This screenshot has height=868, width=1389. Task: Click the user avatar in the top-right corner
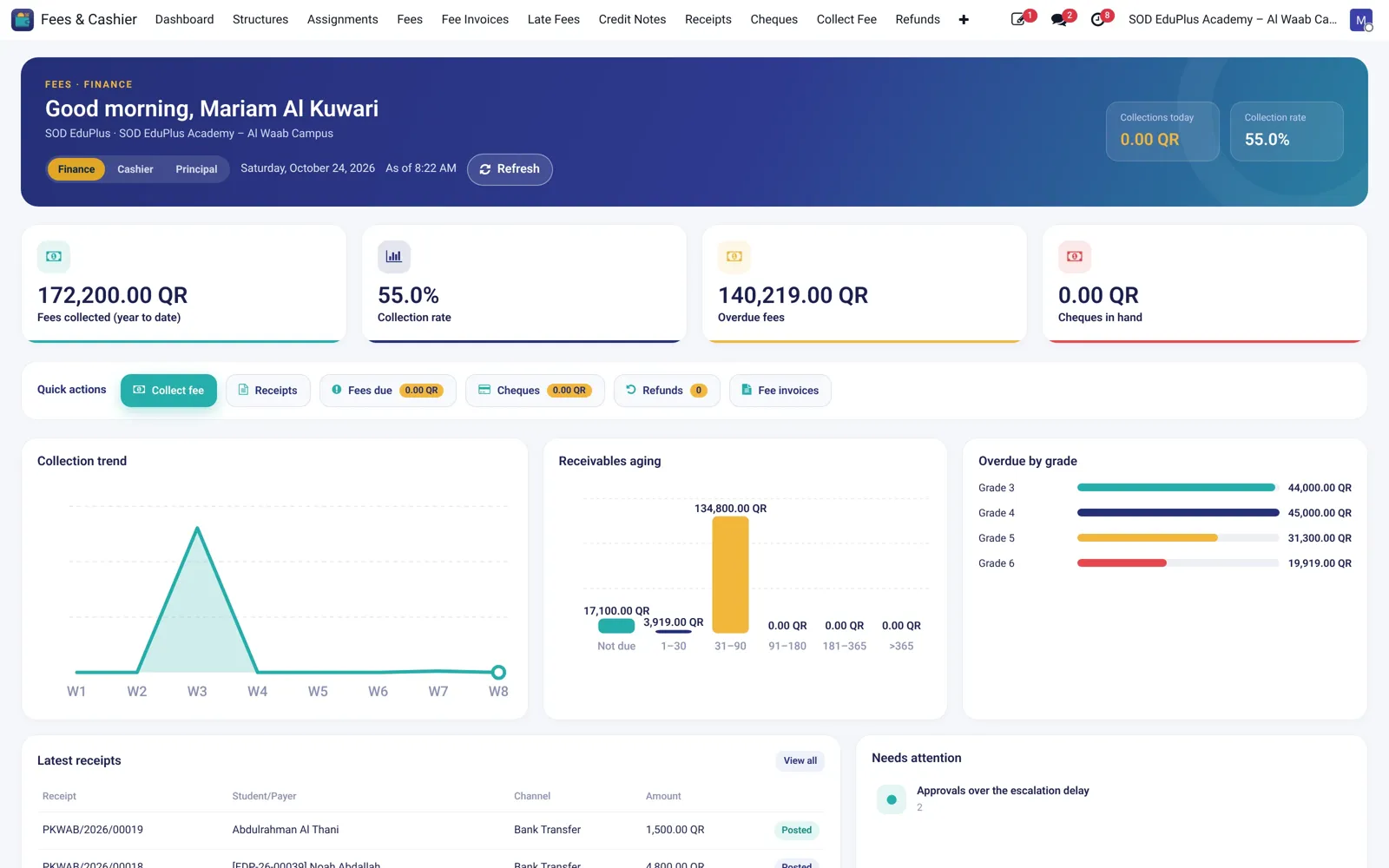click(x=1361, y=19)
